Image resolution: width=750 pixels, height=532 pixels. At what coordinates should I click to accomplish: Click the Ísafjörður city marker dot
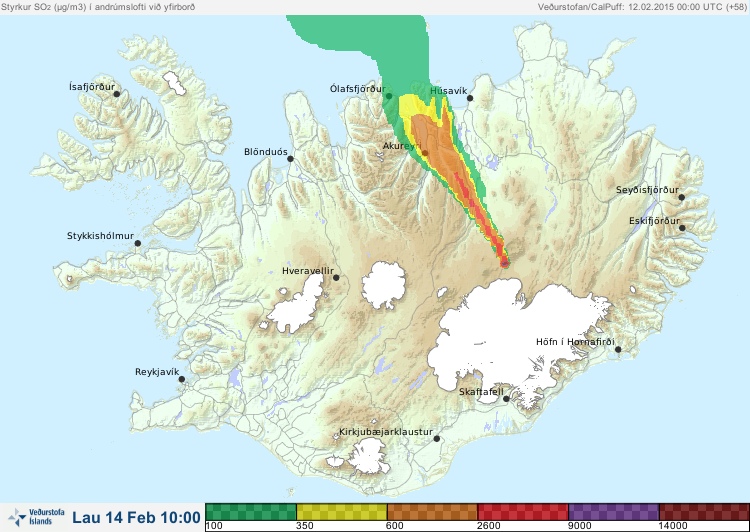pyautogui.click(x=116, y=94)
